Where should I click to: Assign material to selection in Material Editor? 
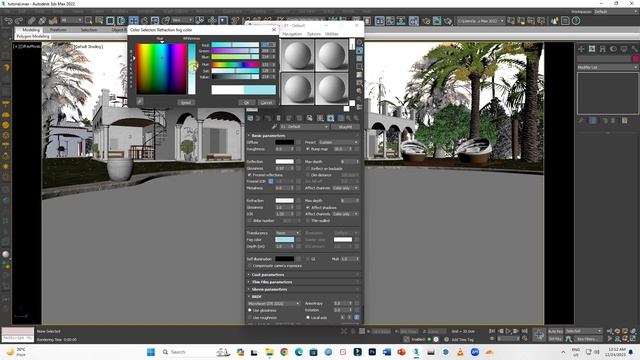pos(268,118)
